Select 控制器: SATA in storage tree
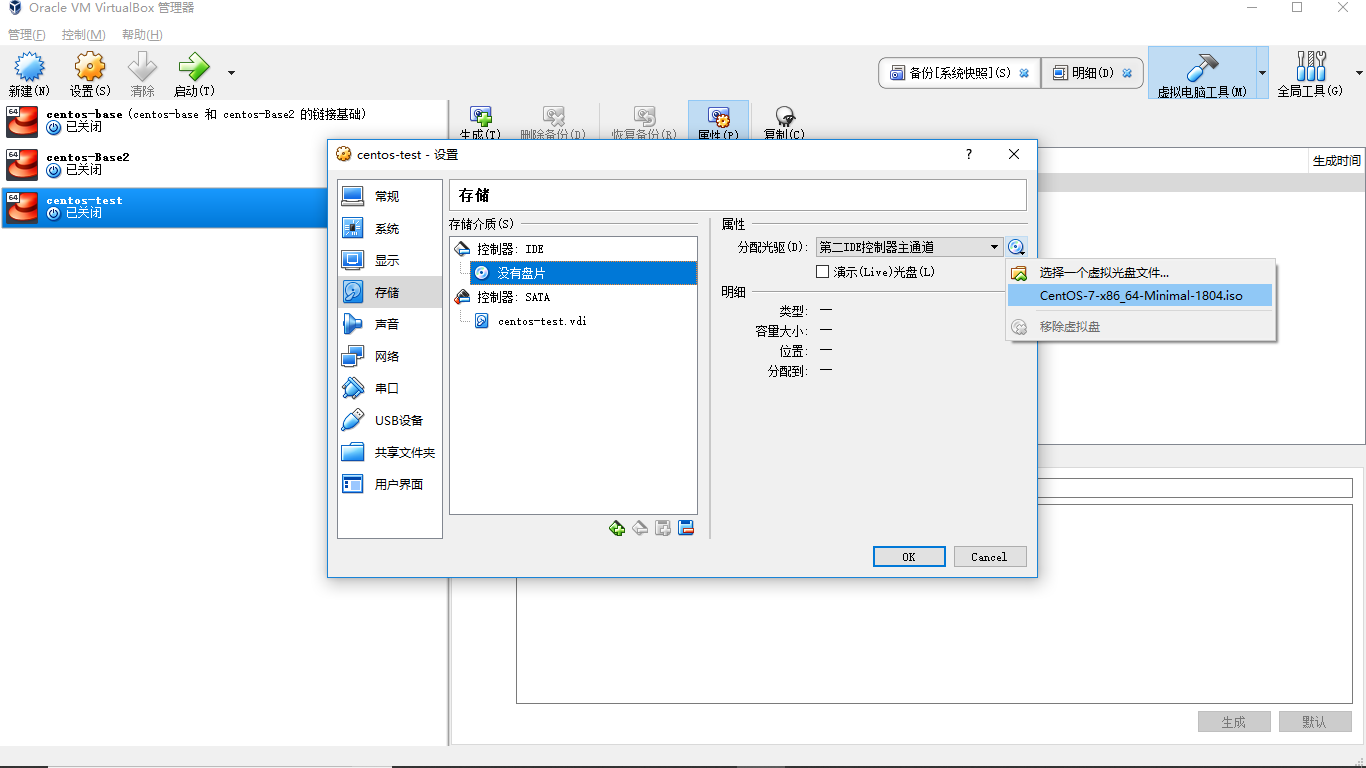1366x768 pixels. pos(574,297)
